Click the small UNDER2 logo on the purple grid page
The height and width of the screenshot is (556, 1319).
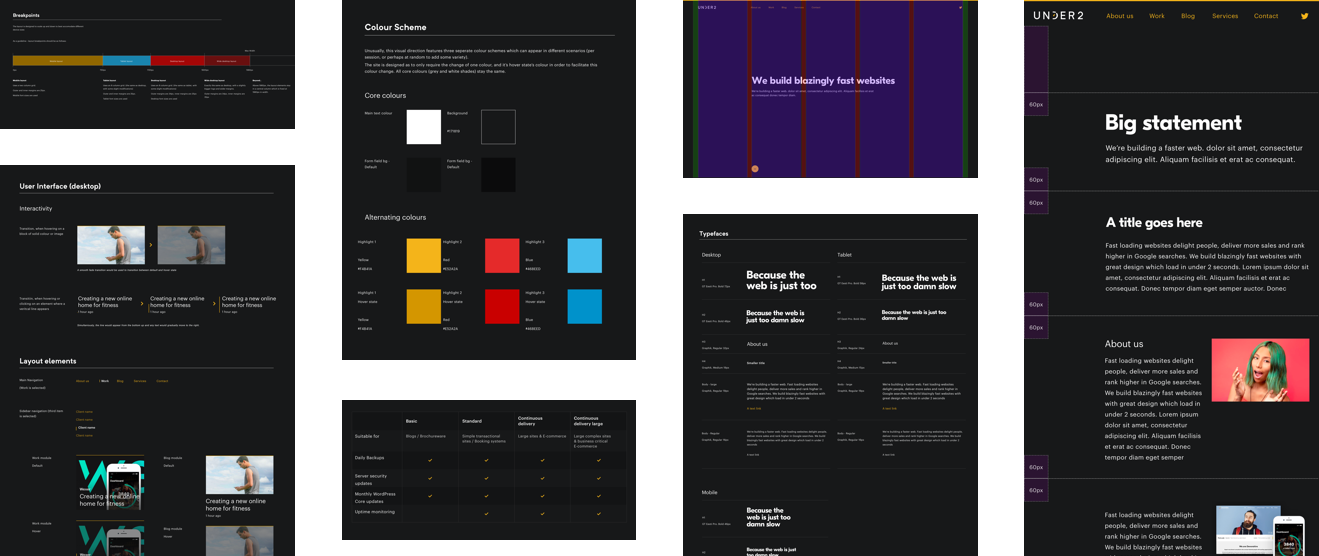pyautogui.click(x=709, y=8)
